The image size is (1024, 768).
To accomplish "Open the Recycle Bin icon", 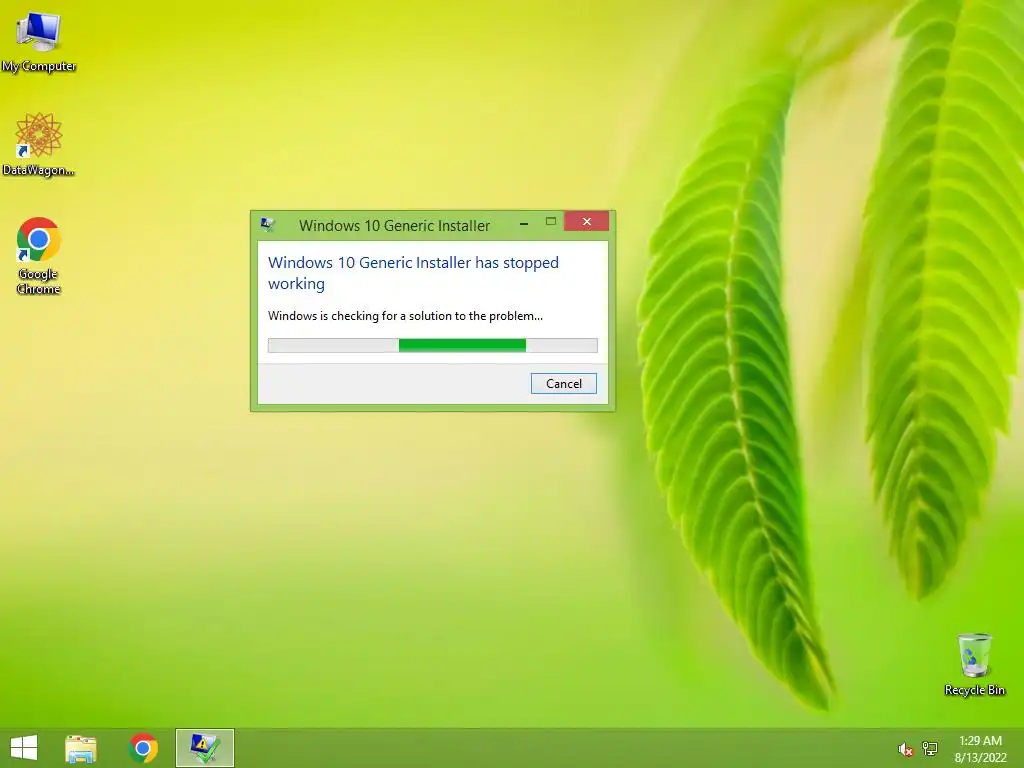I will pos(974,664).
